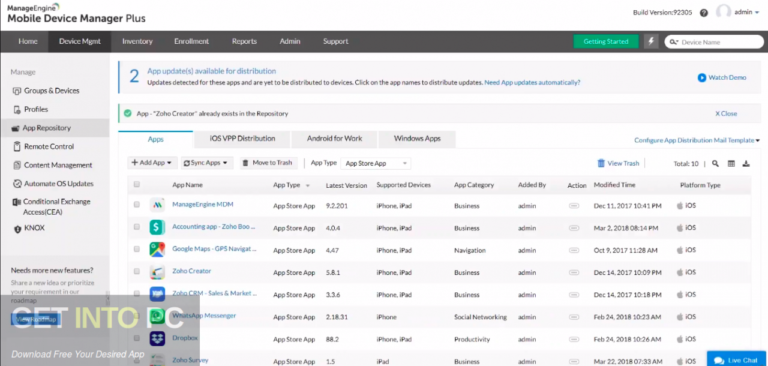768x366 pixels.
Task: Check the Zoho Creator row checkbox
Action: [137, 271]
